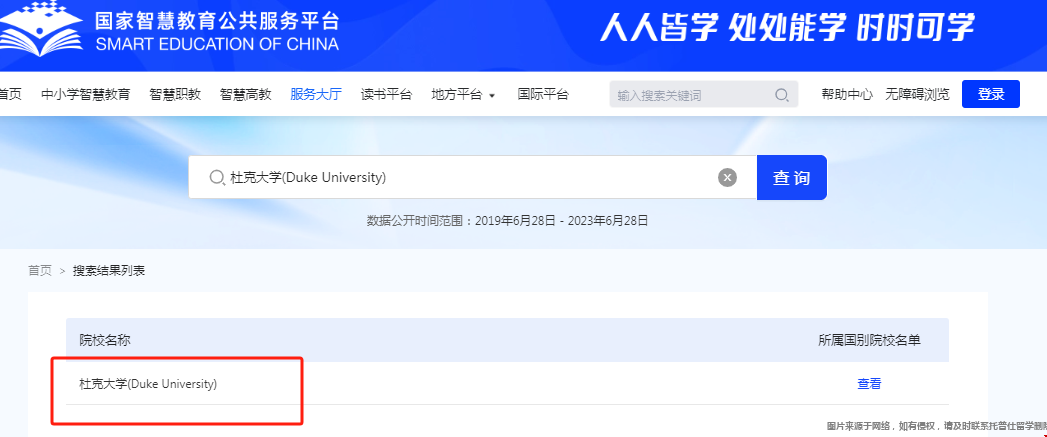Screen dimensions: 1047x437
Task: Click the magnifier icon inside main search field
Action: (216, 178)
